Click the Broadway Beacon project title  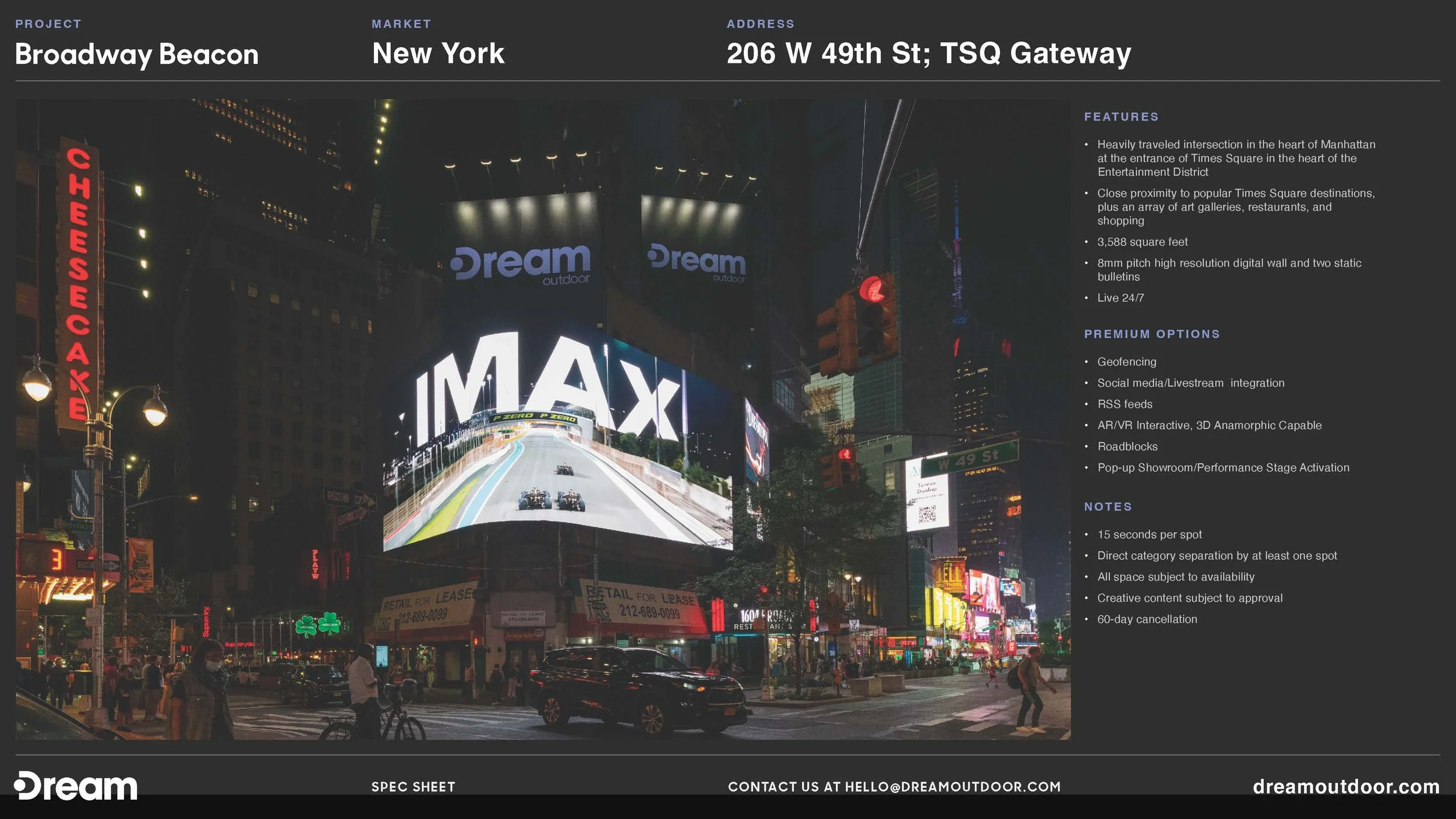(137, 54)
